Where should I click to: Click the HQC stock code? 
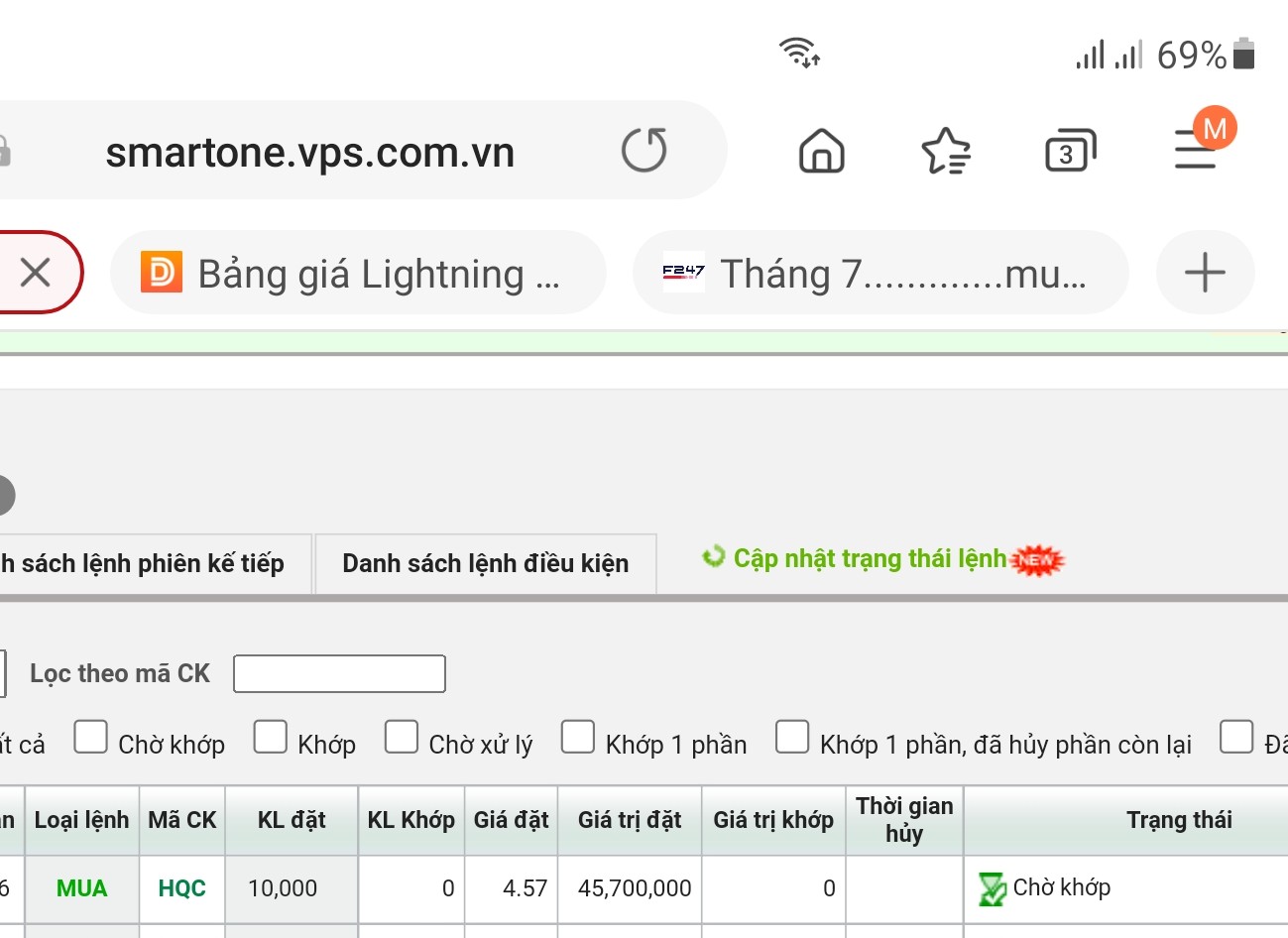[x=182, y=888]
